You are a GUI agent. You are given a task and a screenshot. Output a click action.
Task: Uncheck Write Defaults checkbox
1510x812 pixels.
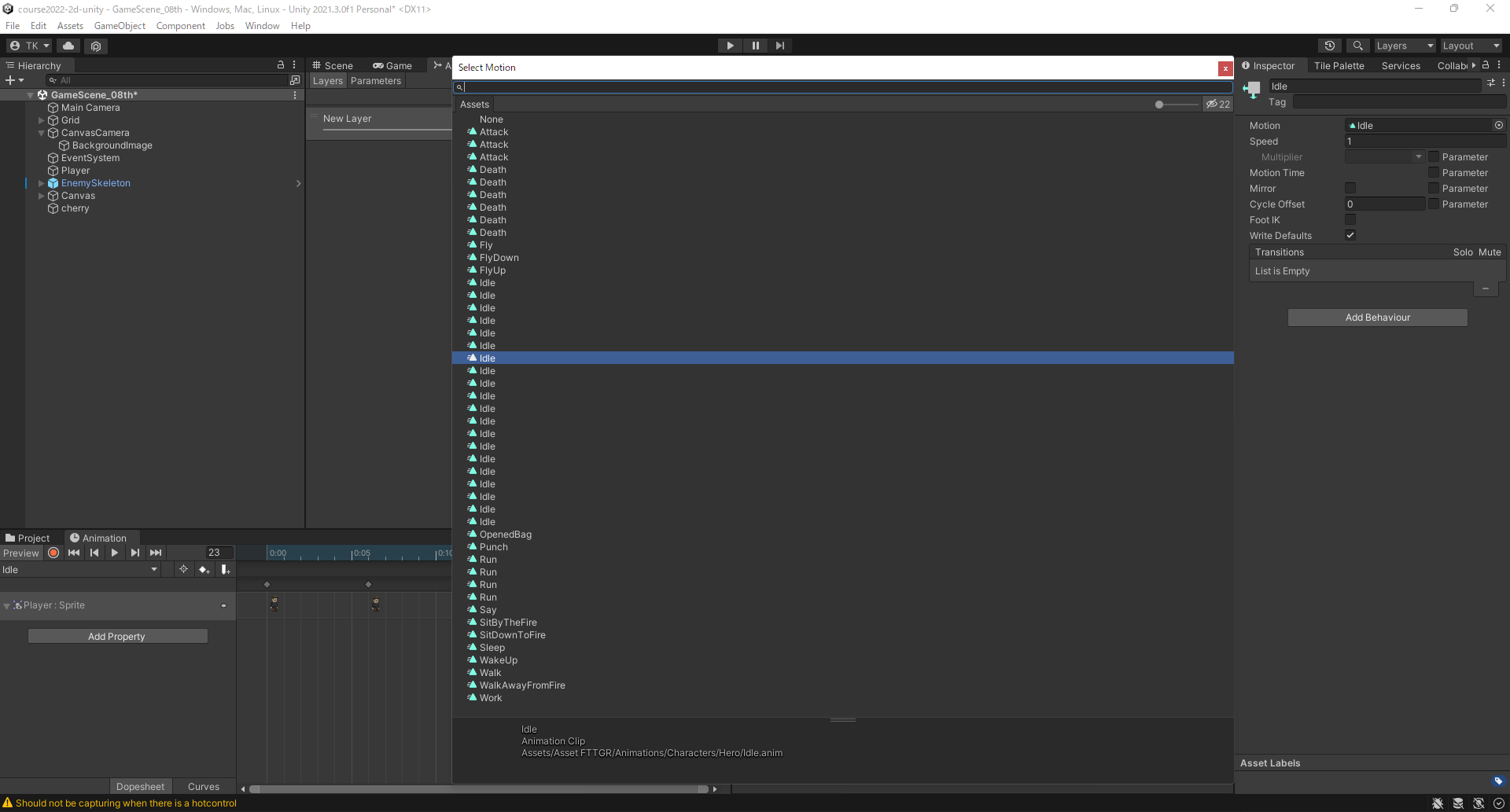click(x=1350, y=235)
